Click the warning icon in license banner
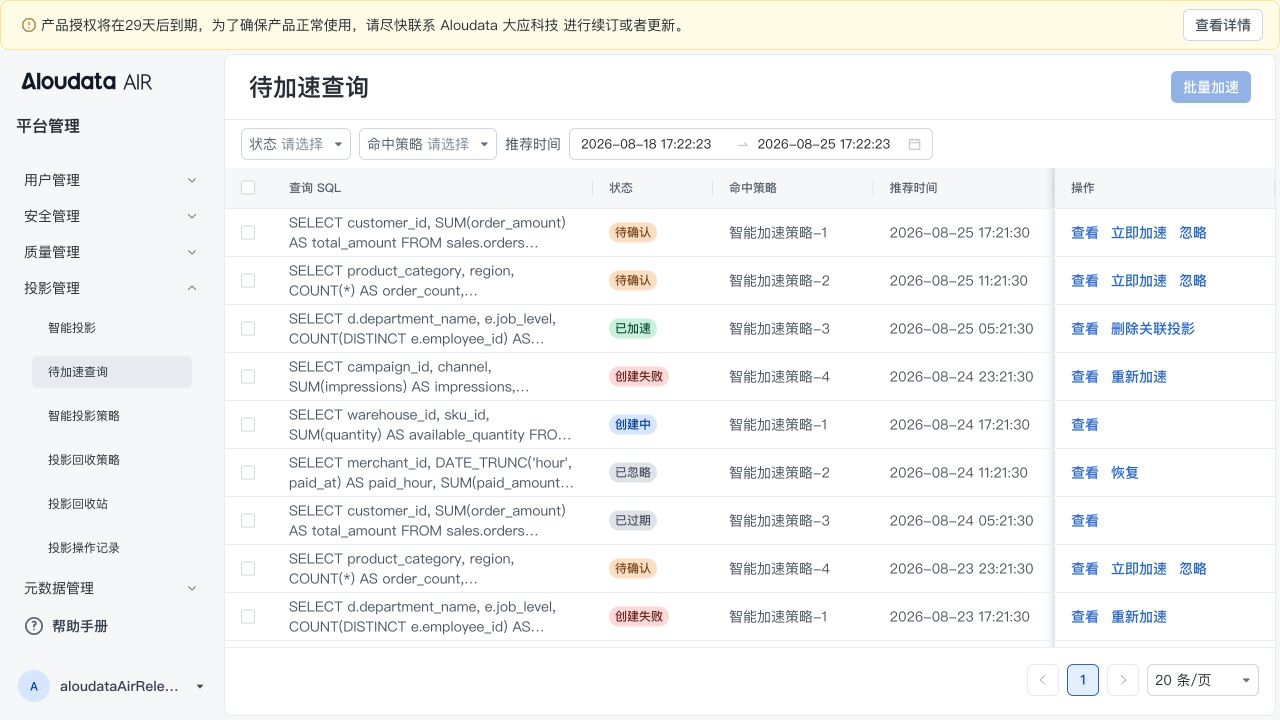1280x720 pixels. [28, 25]
